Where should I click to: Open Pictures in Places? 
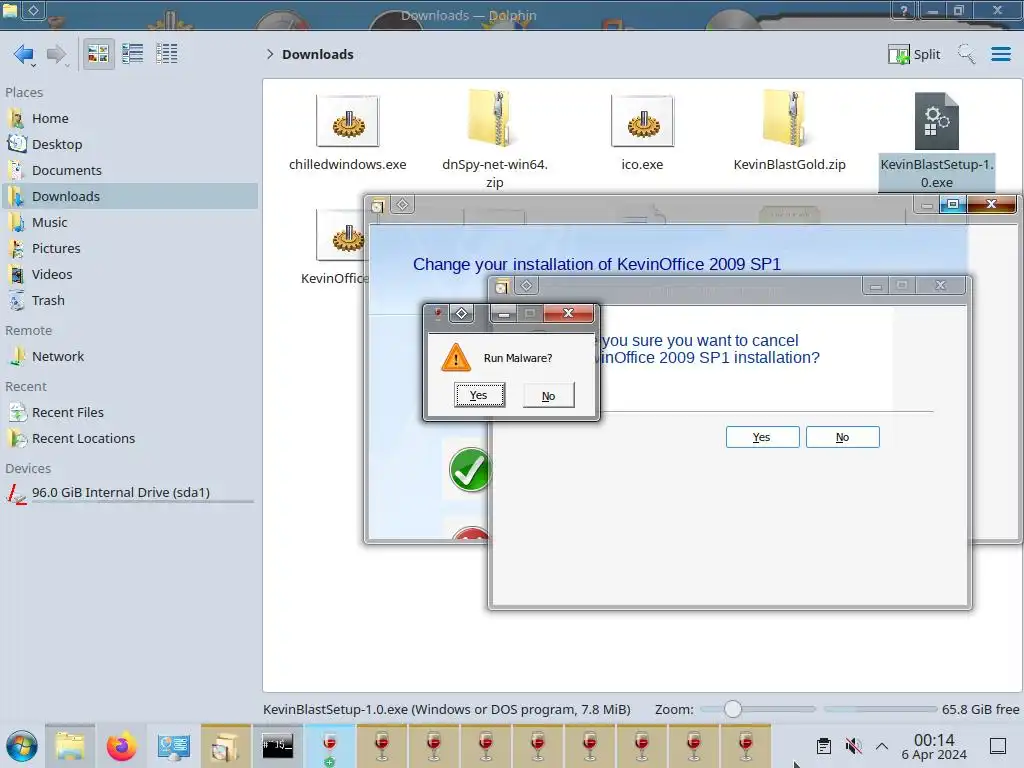[130, 249]
